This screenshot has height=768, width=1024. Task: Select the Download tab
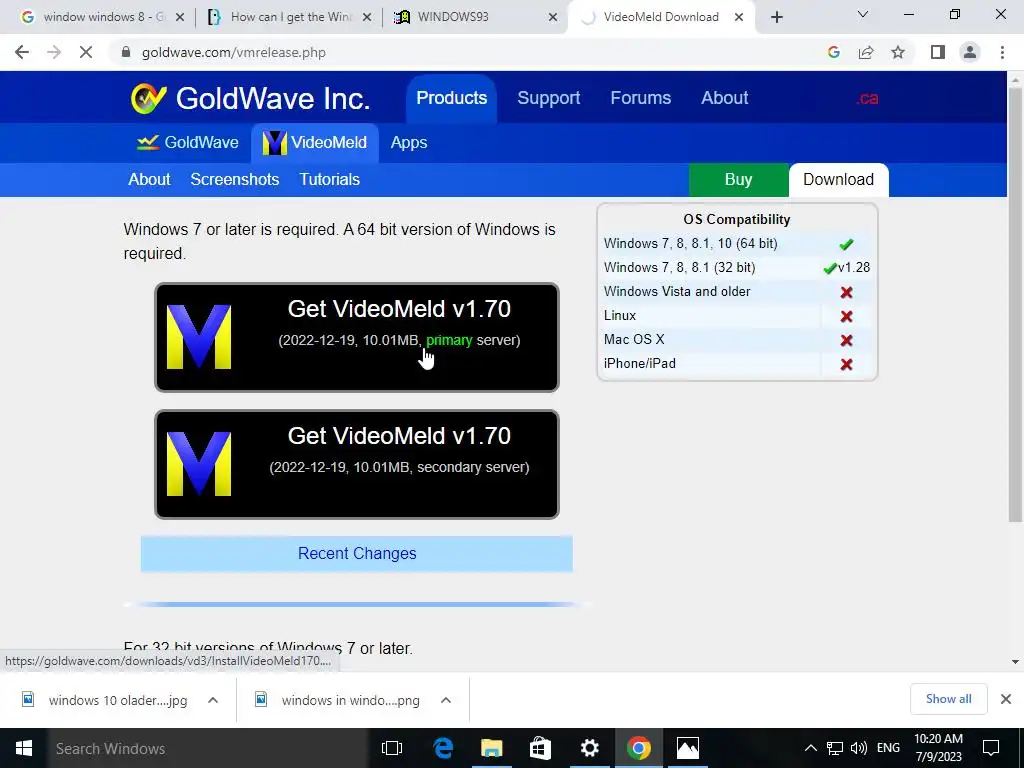(x=839, y=180)
